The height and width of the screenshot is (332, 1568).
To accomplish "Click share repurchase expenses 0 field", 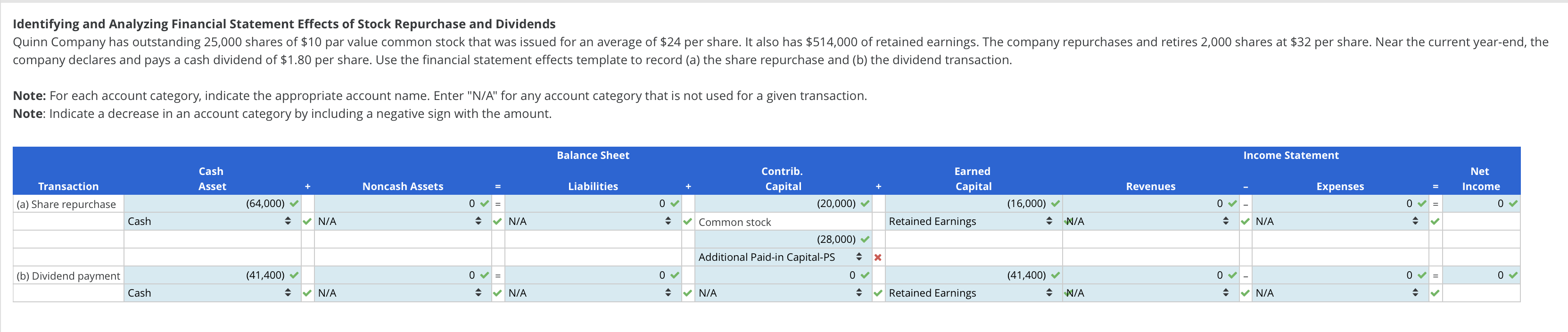I will 1340,203.
